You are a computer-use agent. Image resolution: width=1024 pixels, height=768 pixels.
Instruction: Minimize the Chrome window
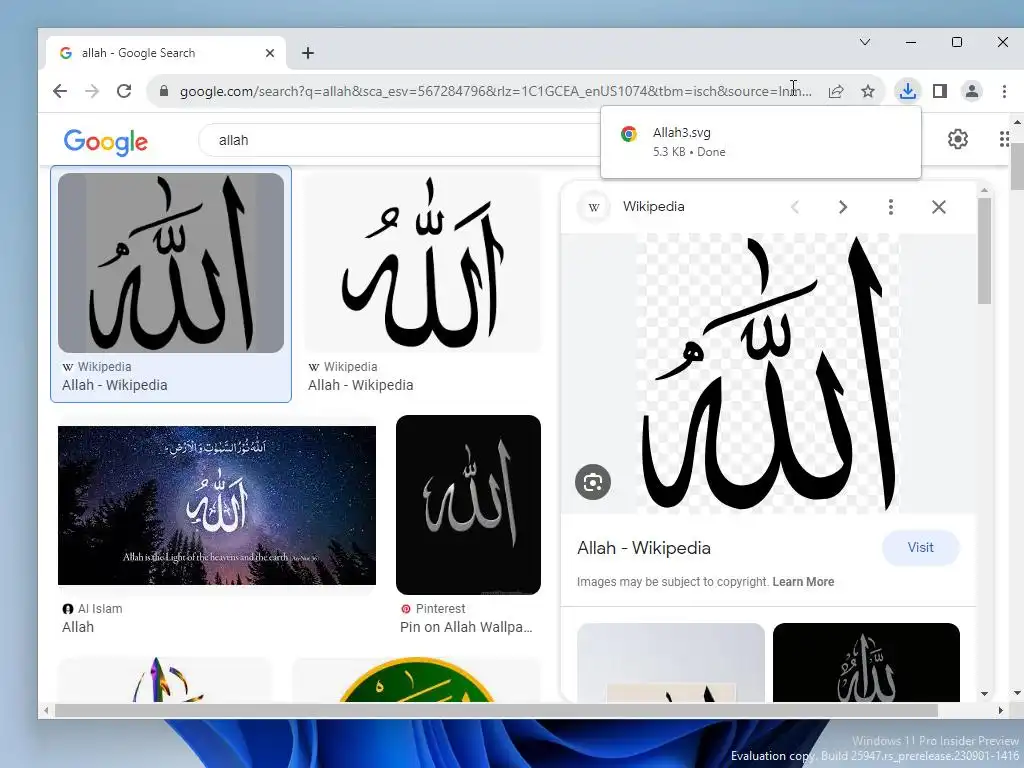click(x=910, y=42)
